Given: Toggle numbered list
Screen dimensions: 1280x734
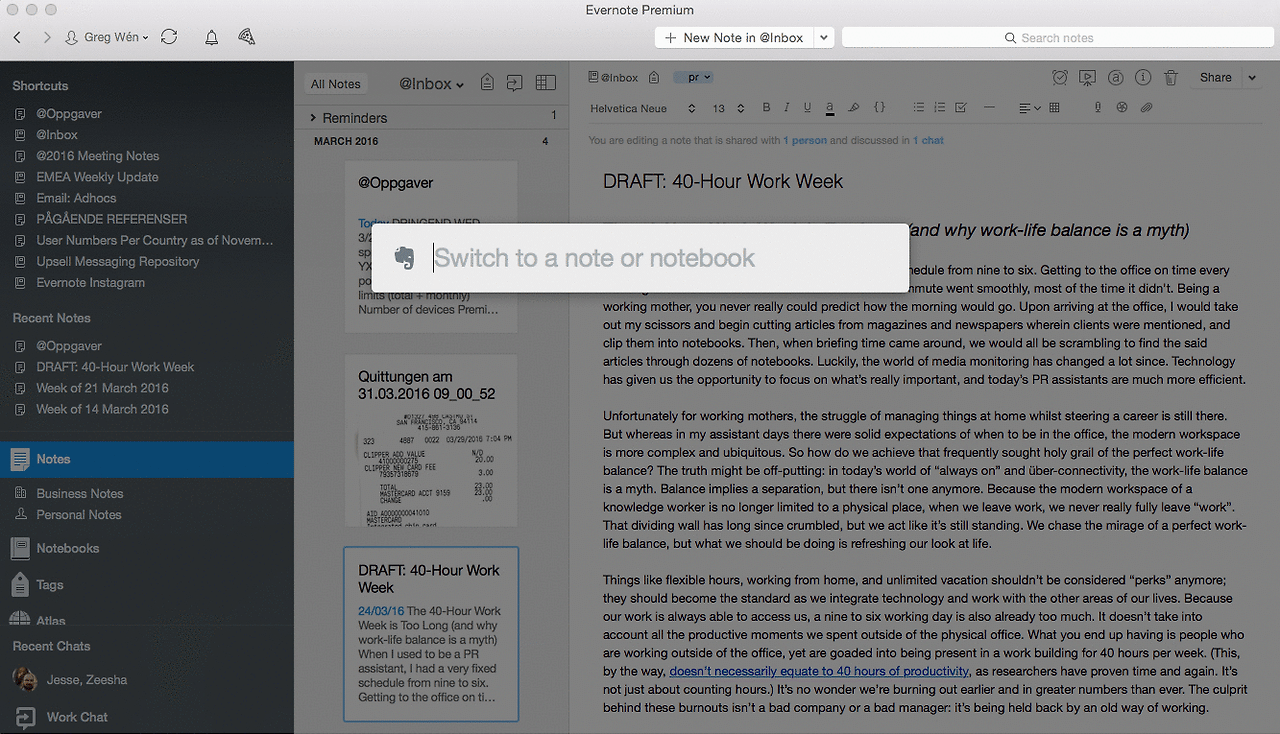Looking at the screenshot, I should (x=939, y=108).
